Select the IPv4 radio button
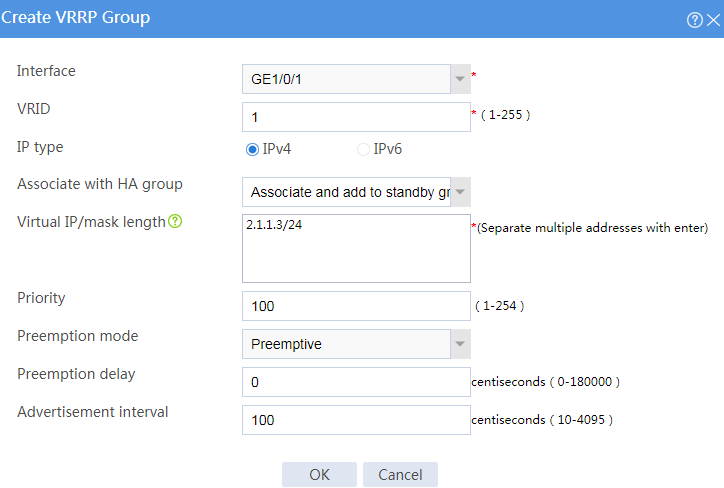 pyautogui.click(x=252, y=150)
